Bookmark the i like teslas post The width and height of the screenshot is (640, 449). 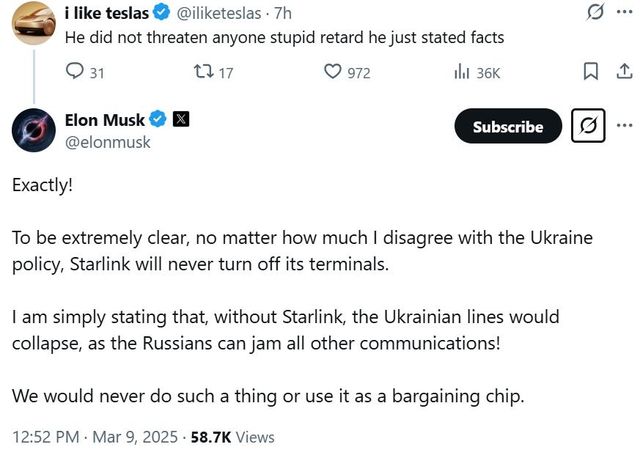click(590, 72)
